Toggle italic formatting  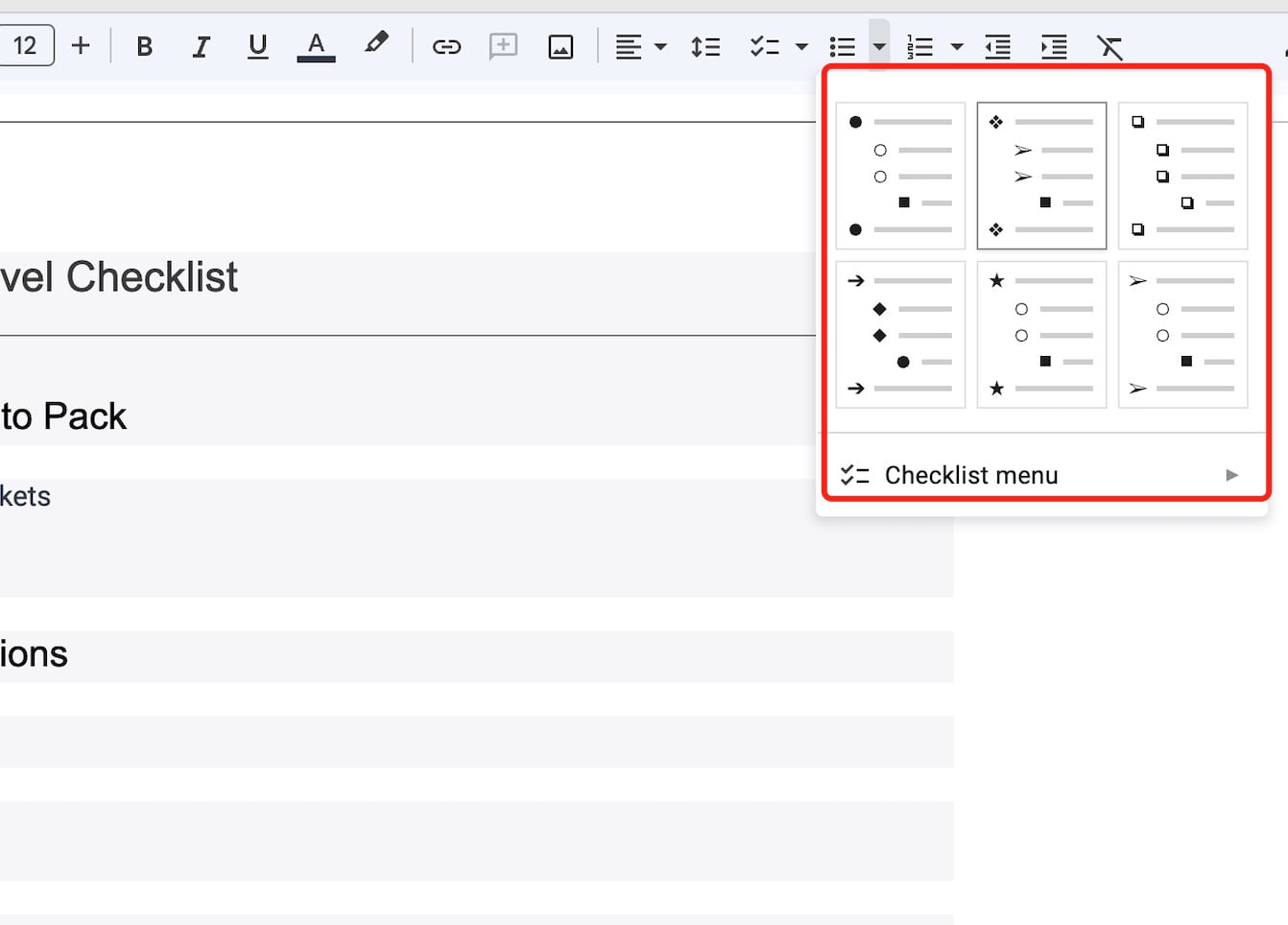point(201,46)
